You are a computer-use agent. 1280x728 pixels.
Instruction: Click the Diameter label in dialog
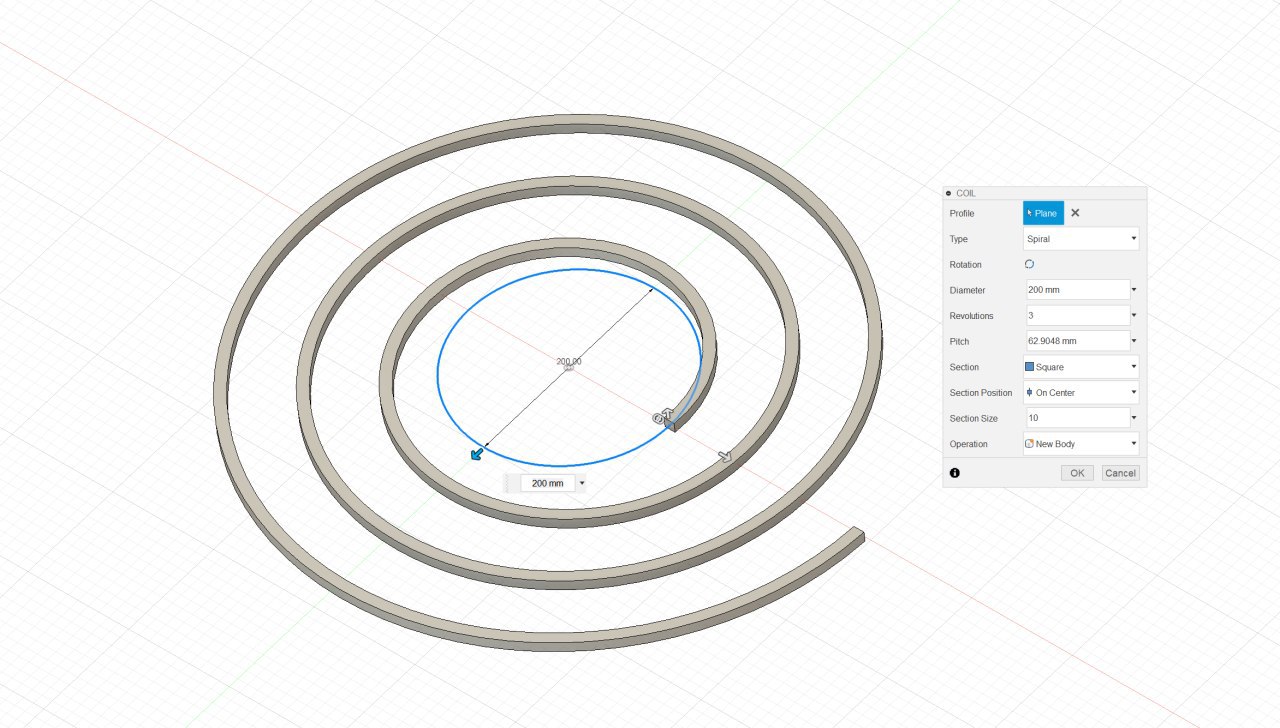coord(967,290)
